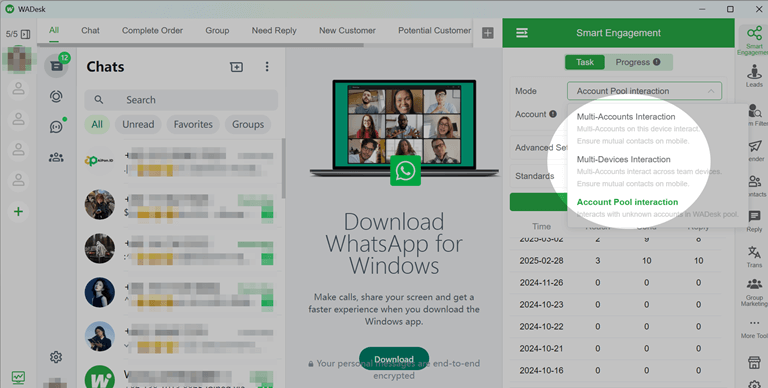768x388 pixels.
Task: Open the Need Reply tab
Action: (x=274, y=30)
